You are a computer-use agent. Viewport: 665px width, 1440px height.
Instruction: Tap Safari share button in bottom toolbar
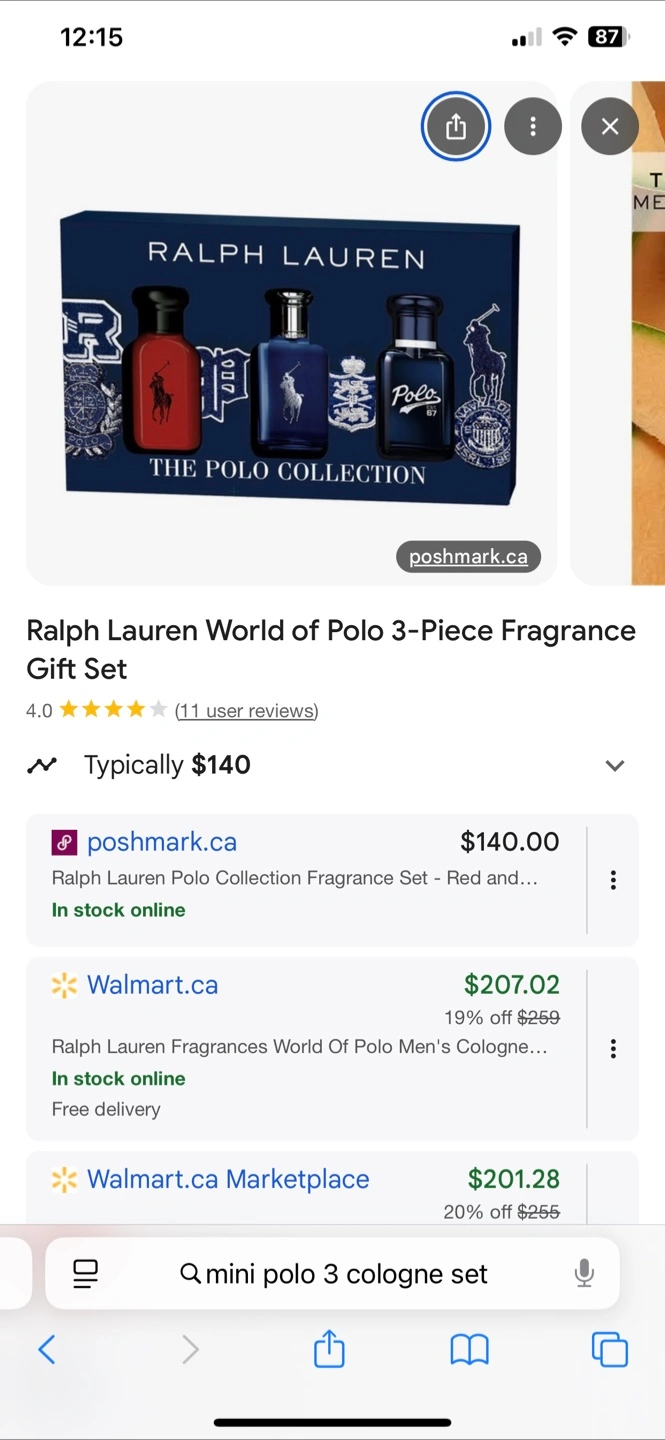329,1350
